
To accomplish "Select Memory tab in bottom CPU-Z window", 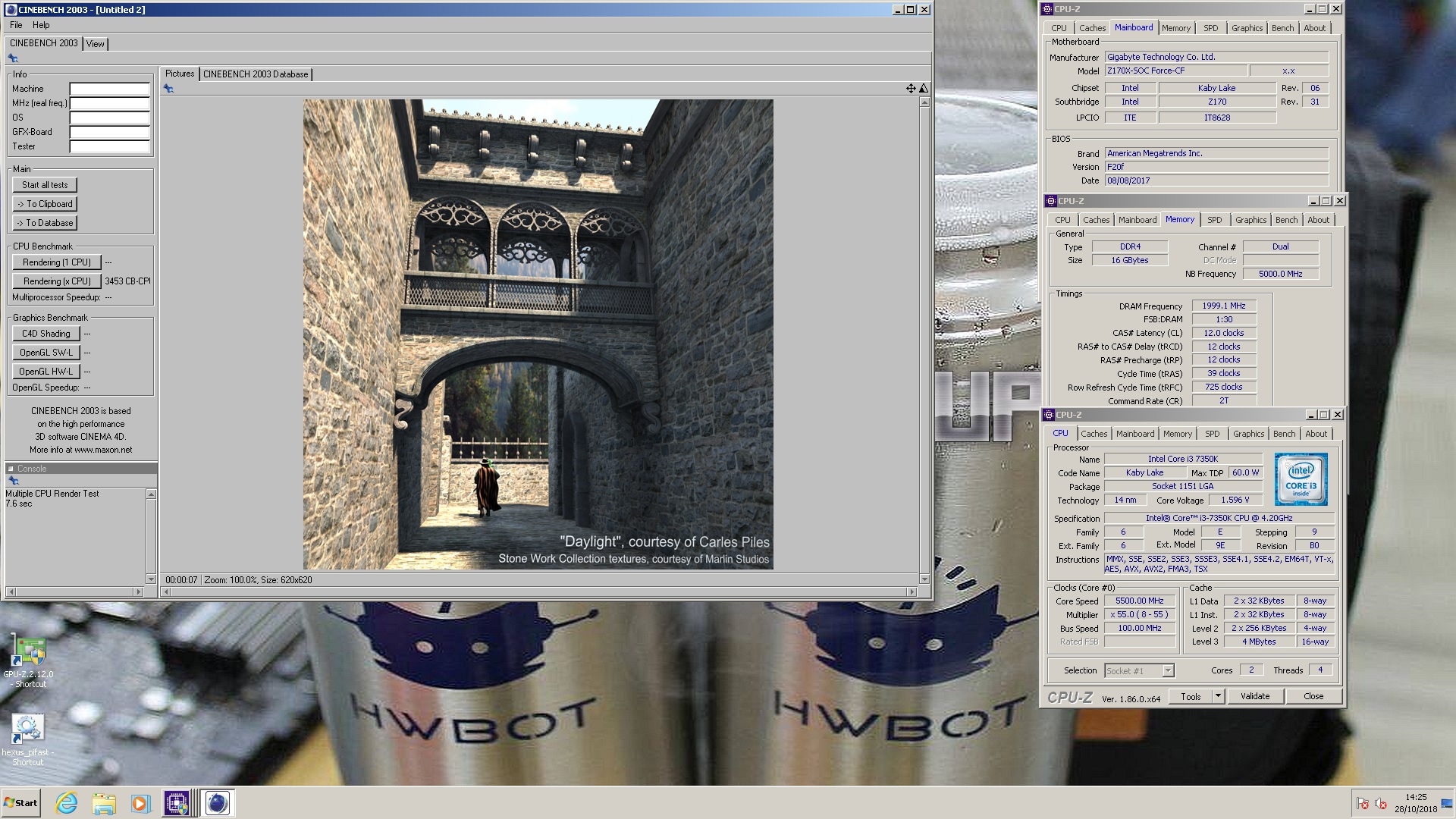I will coord(1177,434).
